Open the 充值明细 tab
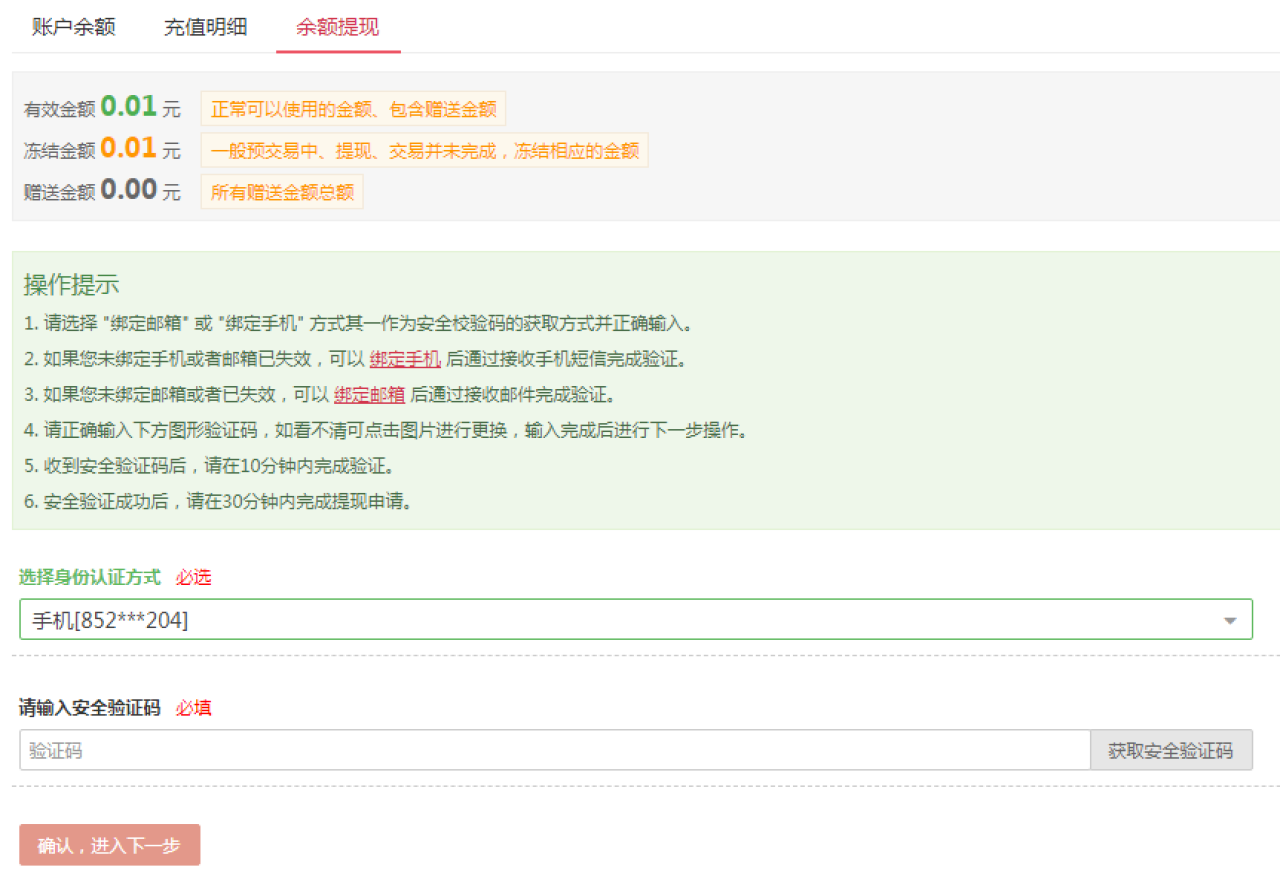Viewport: 1280px width, 876px height. tap(205, 28)
